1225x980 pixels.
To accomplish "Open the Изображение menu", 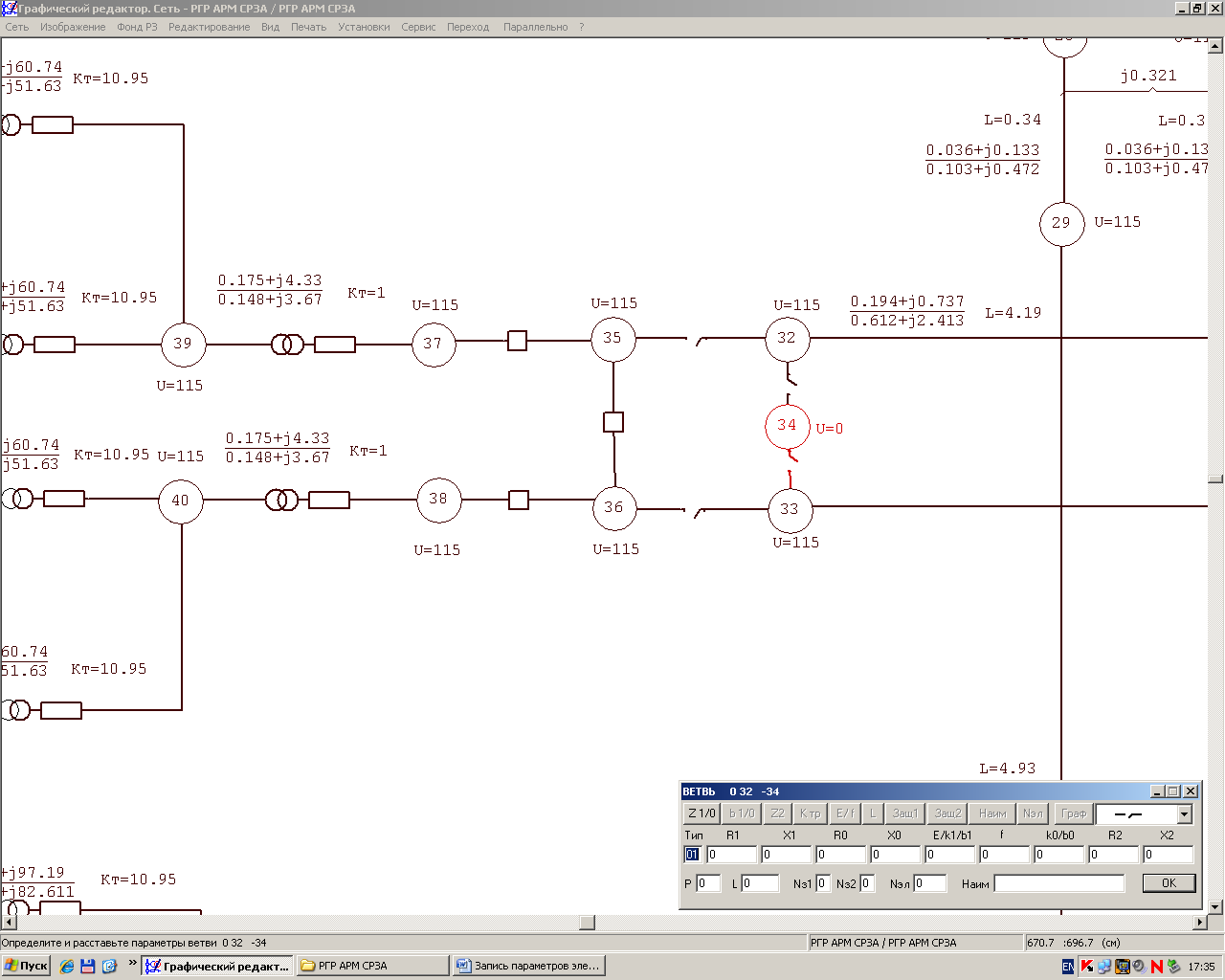I will point(73,27).
